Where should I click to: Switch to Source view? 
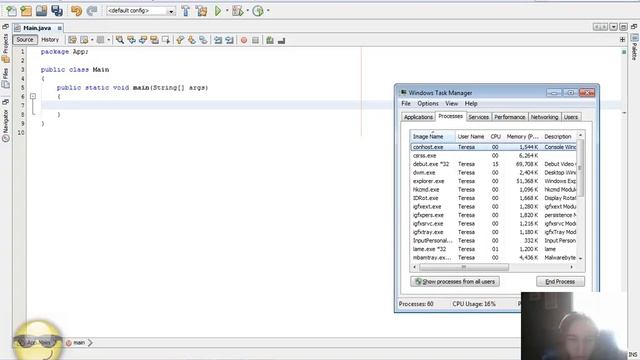click(25, 40)
